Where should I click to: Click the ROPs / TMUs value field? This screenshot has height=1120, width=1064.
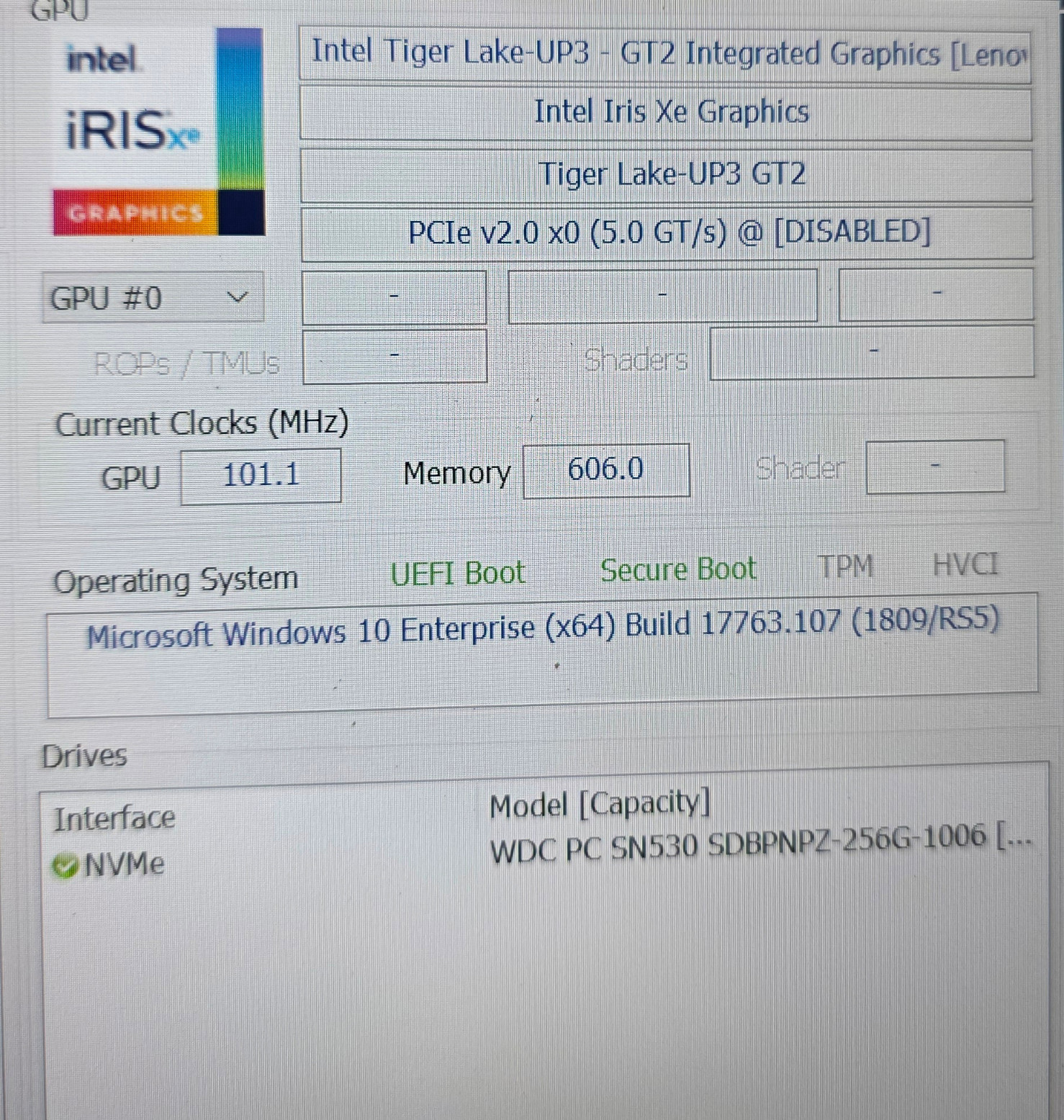click(395, 356)
